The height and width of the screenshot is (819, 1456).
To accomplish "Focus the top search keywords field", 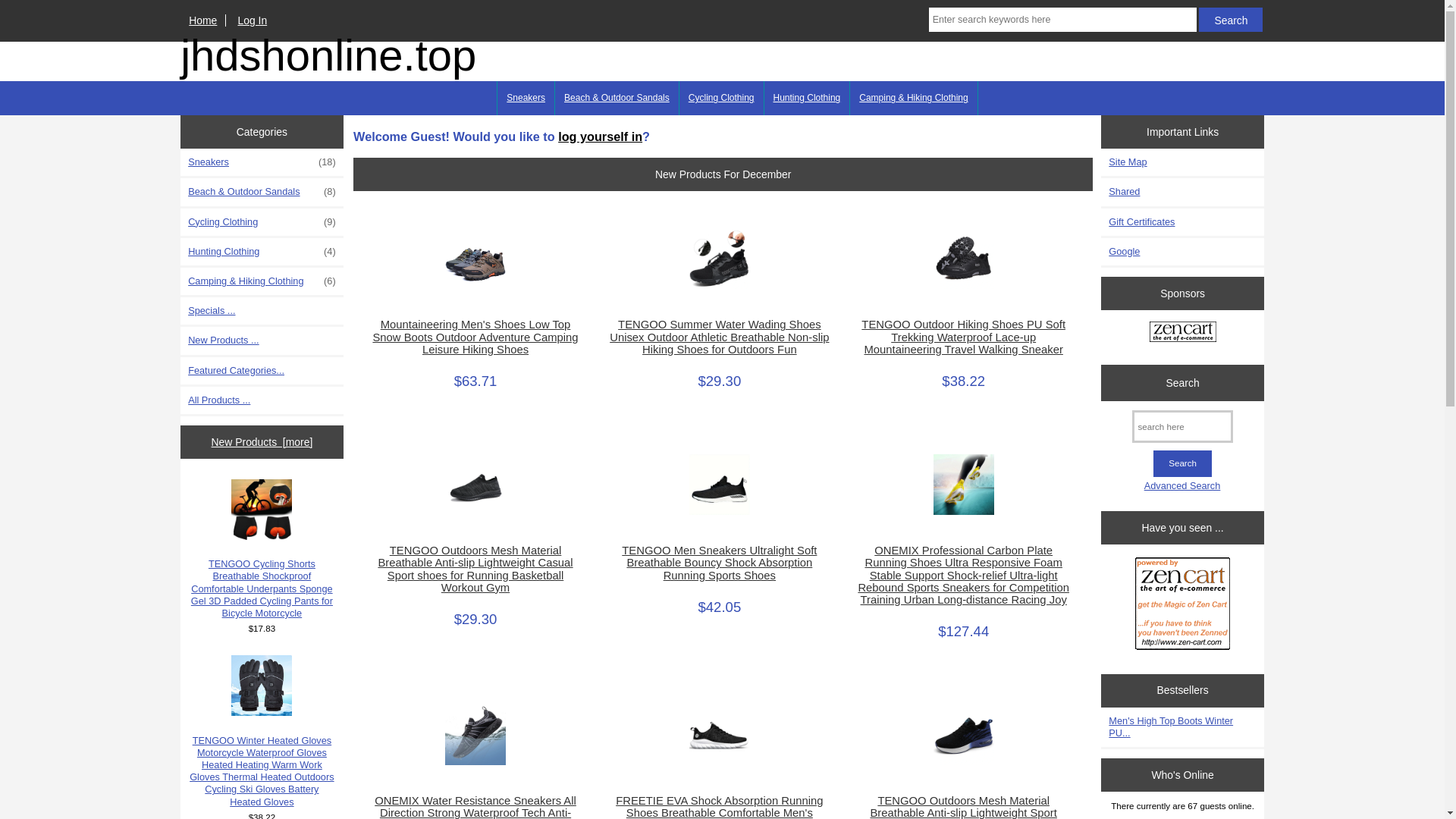I will (x=1062, y=20).
